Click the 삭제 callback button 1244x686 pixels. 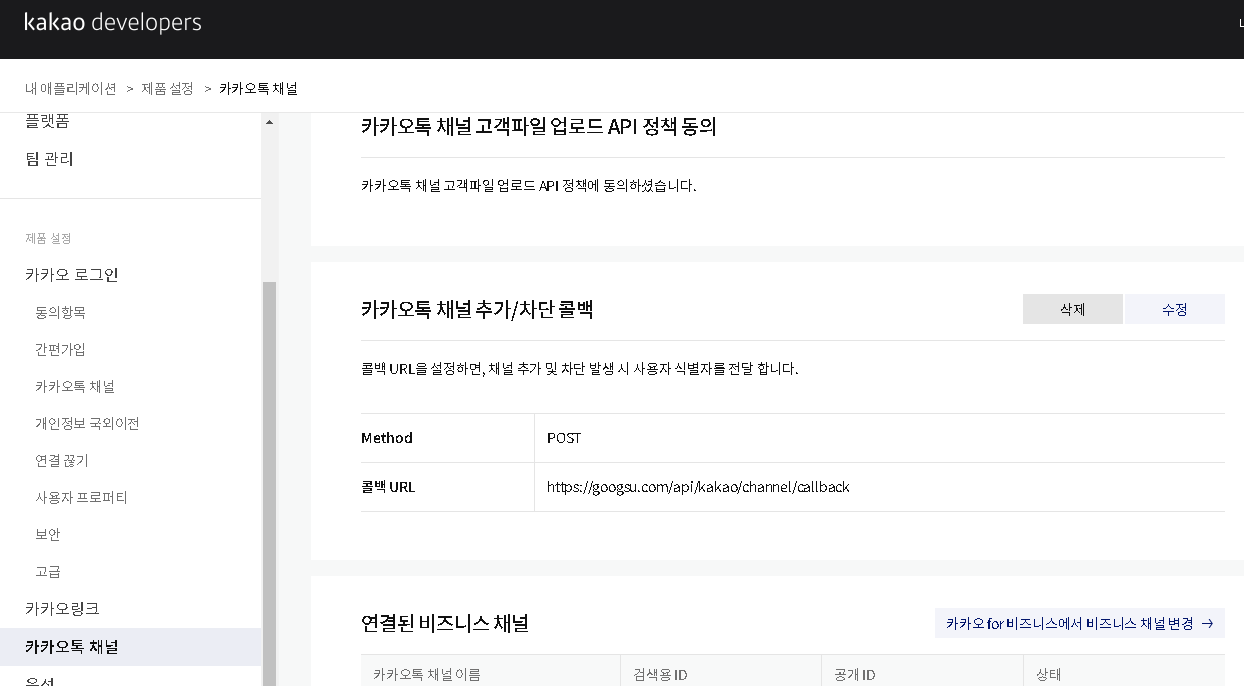pyautogui.click(x=1073, y=309)
